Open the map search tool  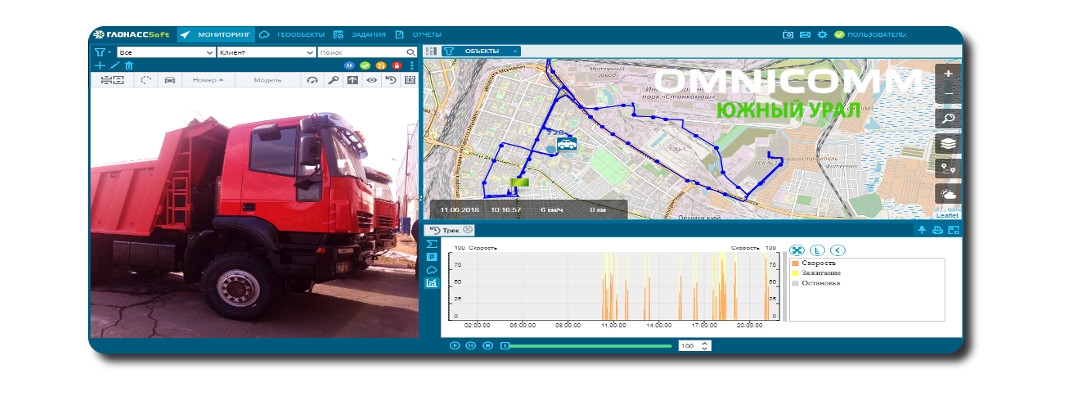pos(948,119)
